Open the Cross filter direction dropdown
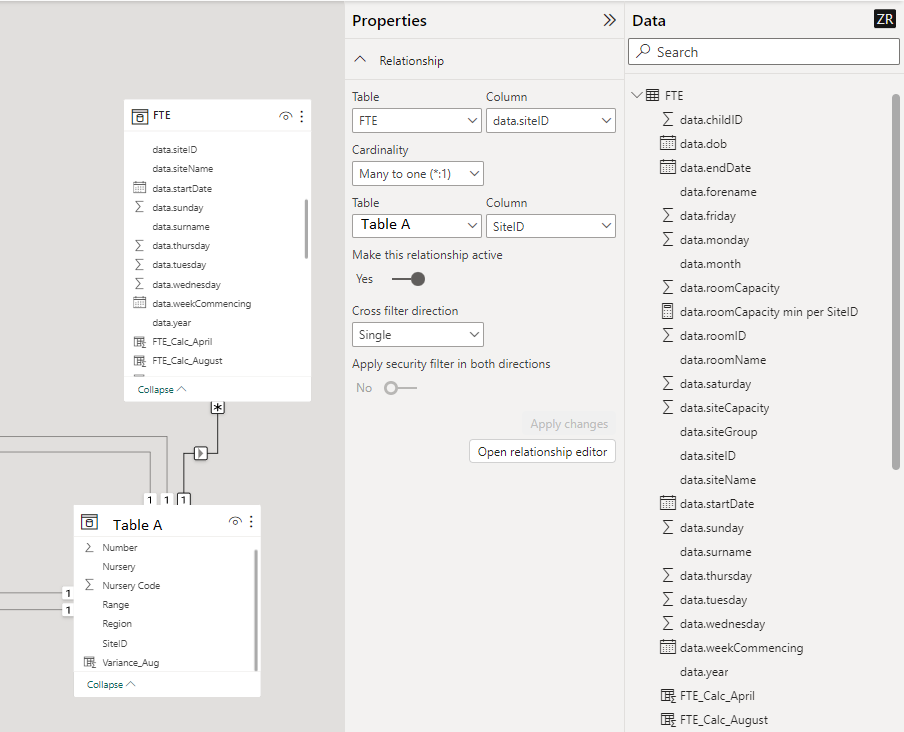Viewport: 904px width, 732px height. [x=418, y=334]
